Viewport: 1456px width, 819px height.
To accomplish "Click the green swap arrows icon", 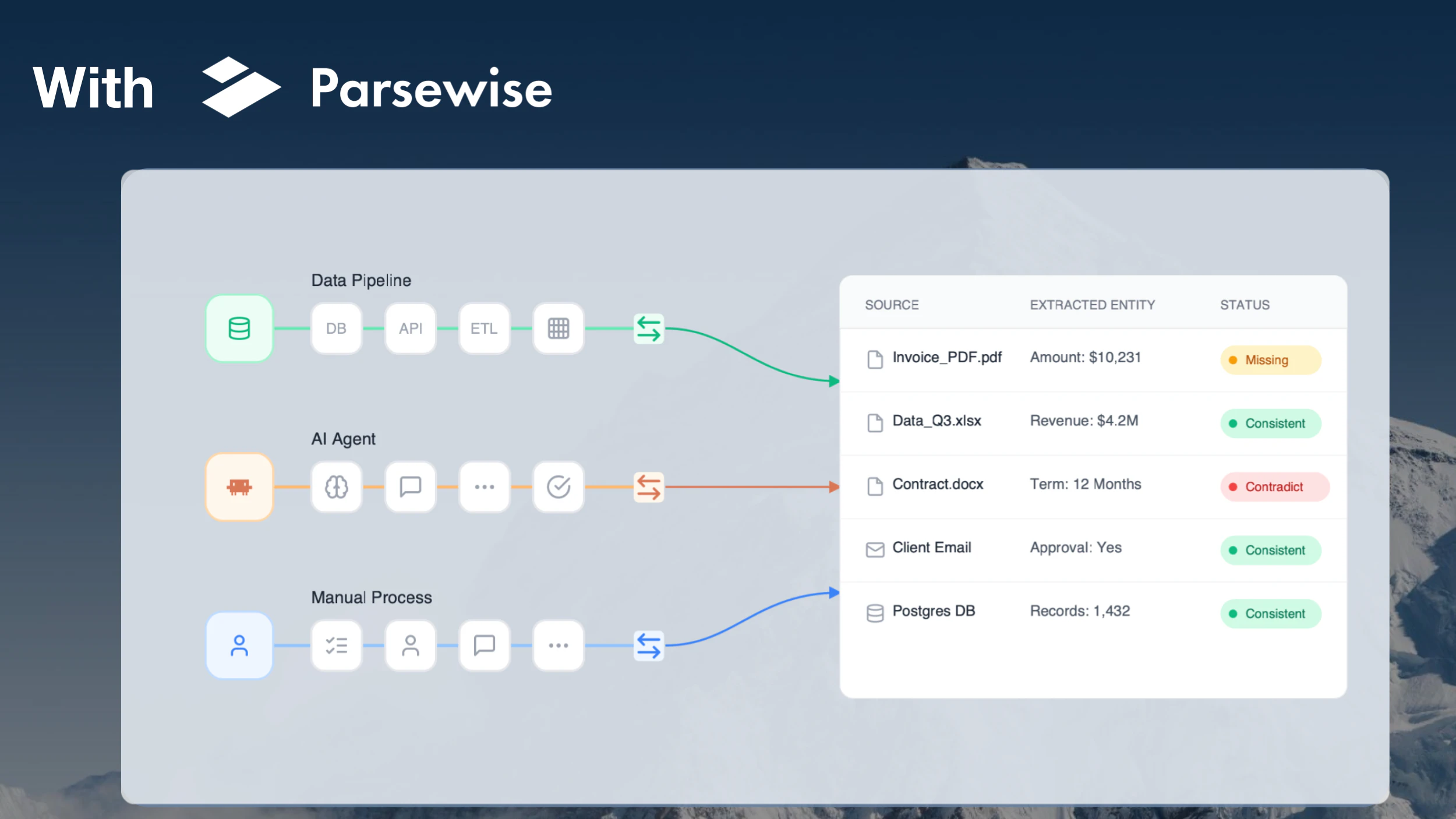I will click(x=649, y=329).
